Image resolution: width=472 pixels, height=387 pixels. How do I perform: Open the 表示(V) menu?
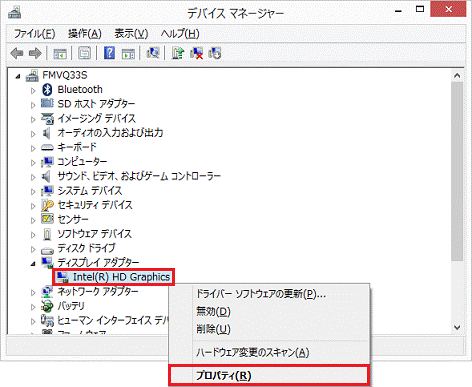[131, 34]
